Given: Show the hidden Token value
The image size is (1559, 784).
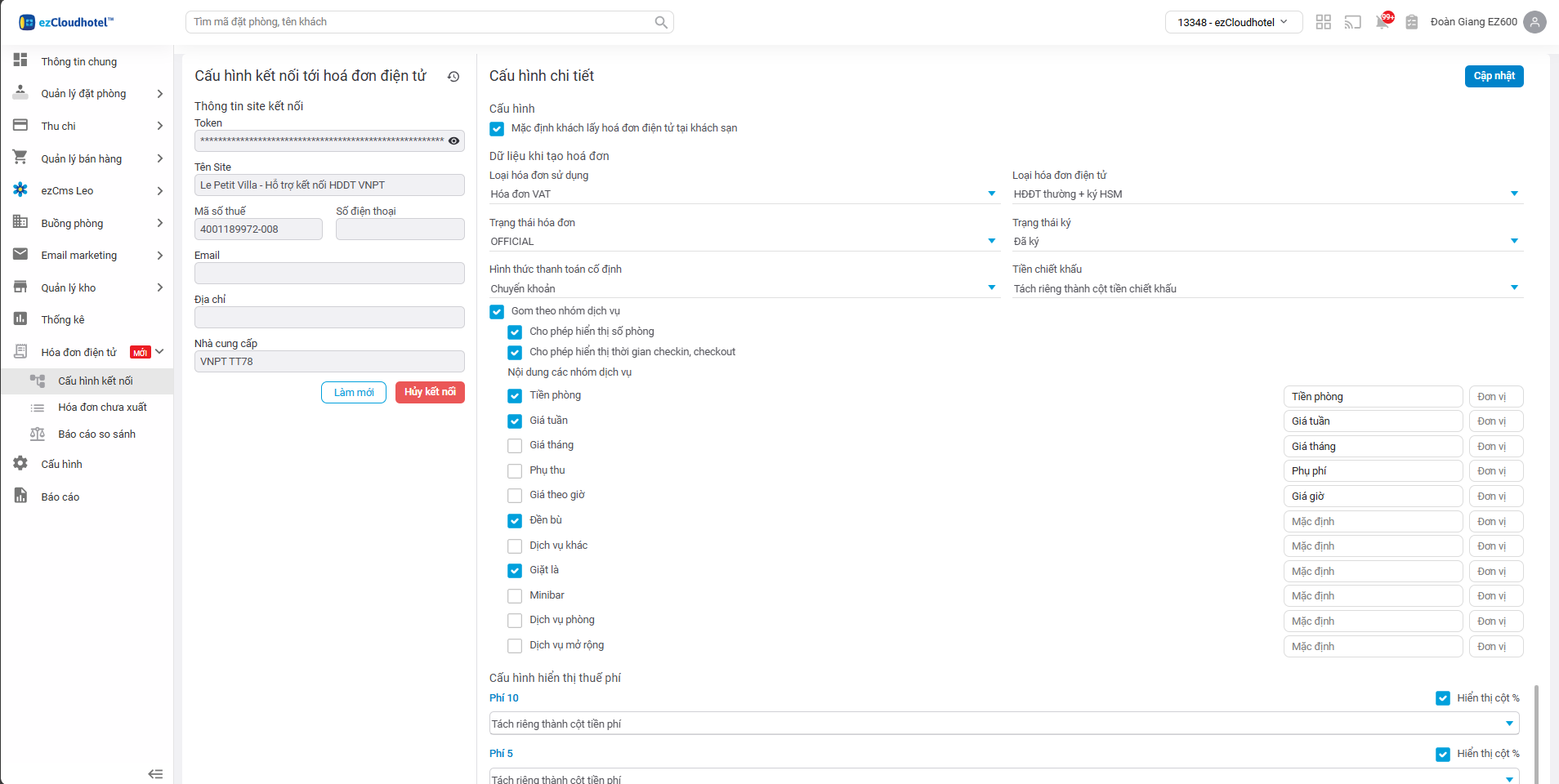Looking at the screenshot, I should (453, 140).
